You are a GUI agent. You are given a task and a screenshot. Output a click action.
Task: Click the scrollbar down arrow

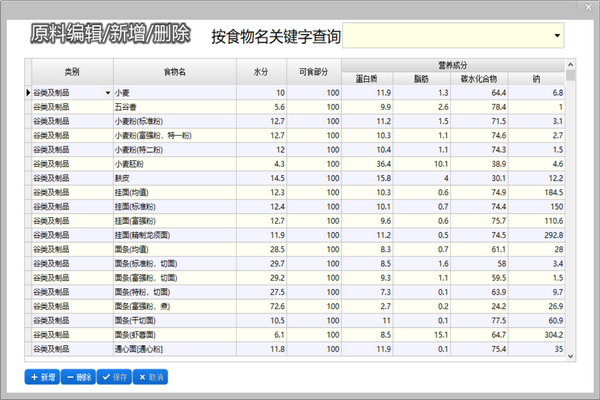pos(571,356)
